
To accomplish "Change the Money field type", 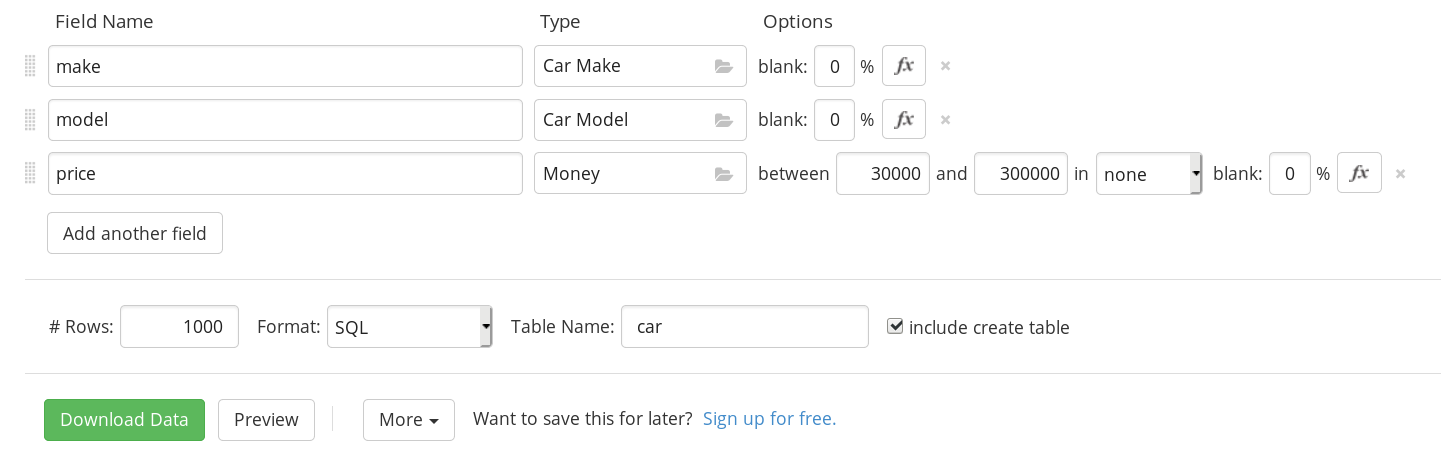I will pos(640,174).
